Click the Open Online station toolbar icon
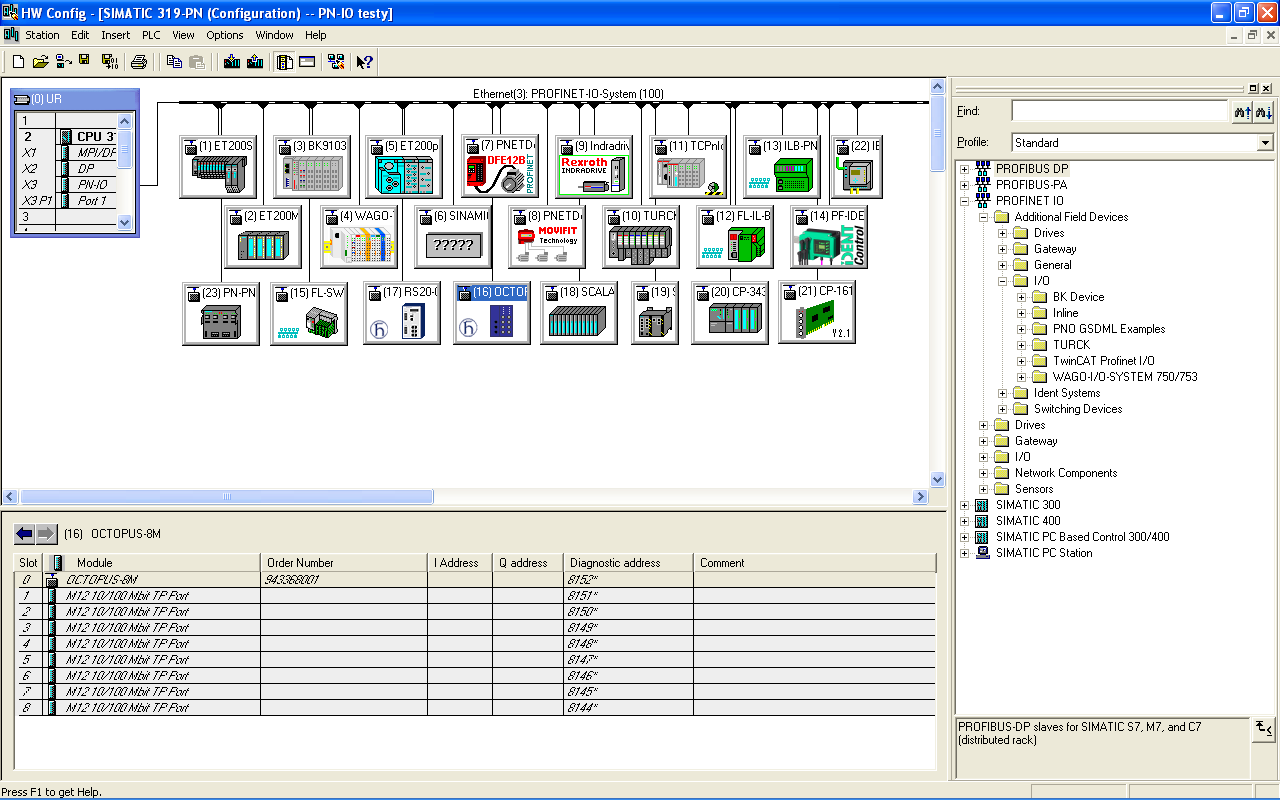Screen dimensions: 1280x800 (63, 62)
